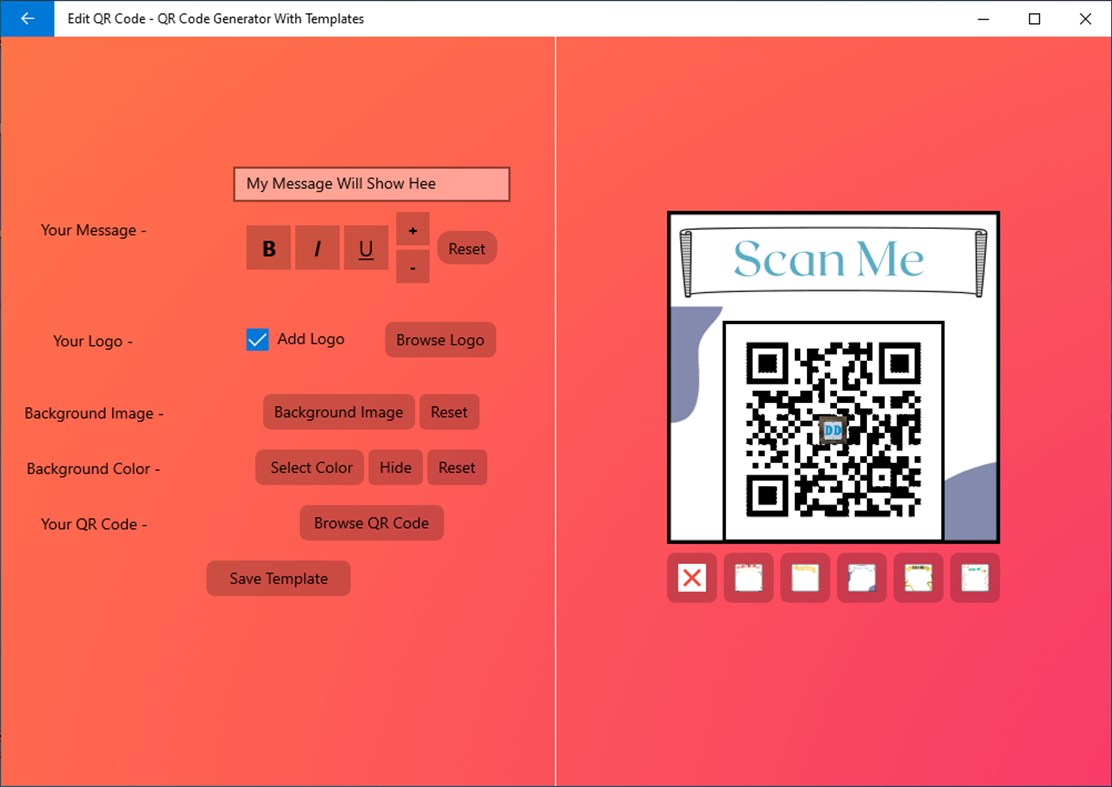Underline the message text
Viewport: 1112px width, 787px height.
click(366, 248)
